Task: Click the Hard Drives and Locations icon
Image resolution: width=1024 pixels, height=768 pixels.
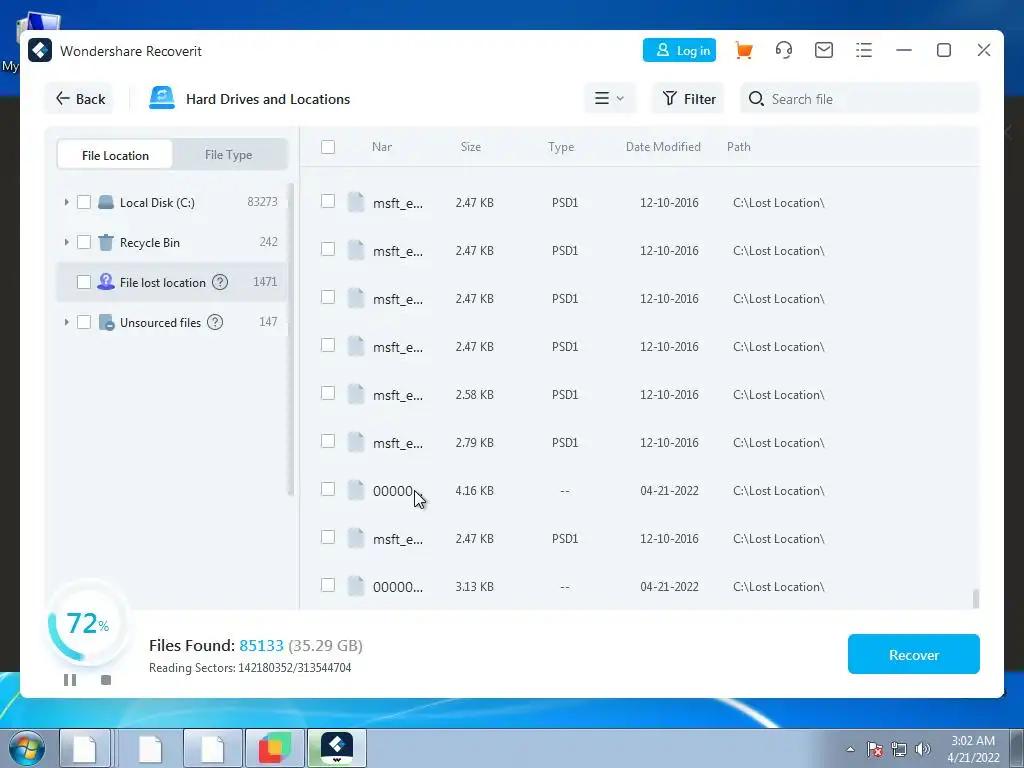Action: pos(162,99)
